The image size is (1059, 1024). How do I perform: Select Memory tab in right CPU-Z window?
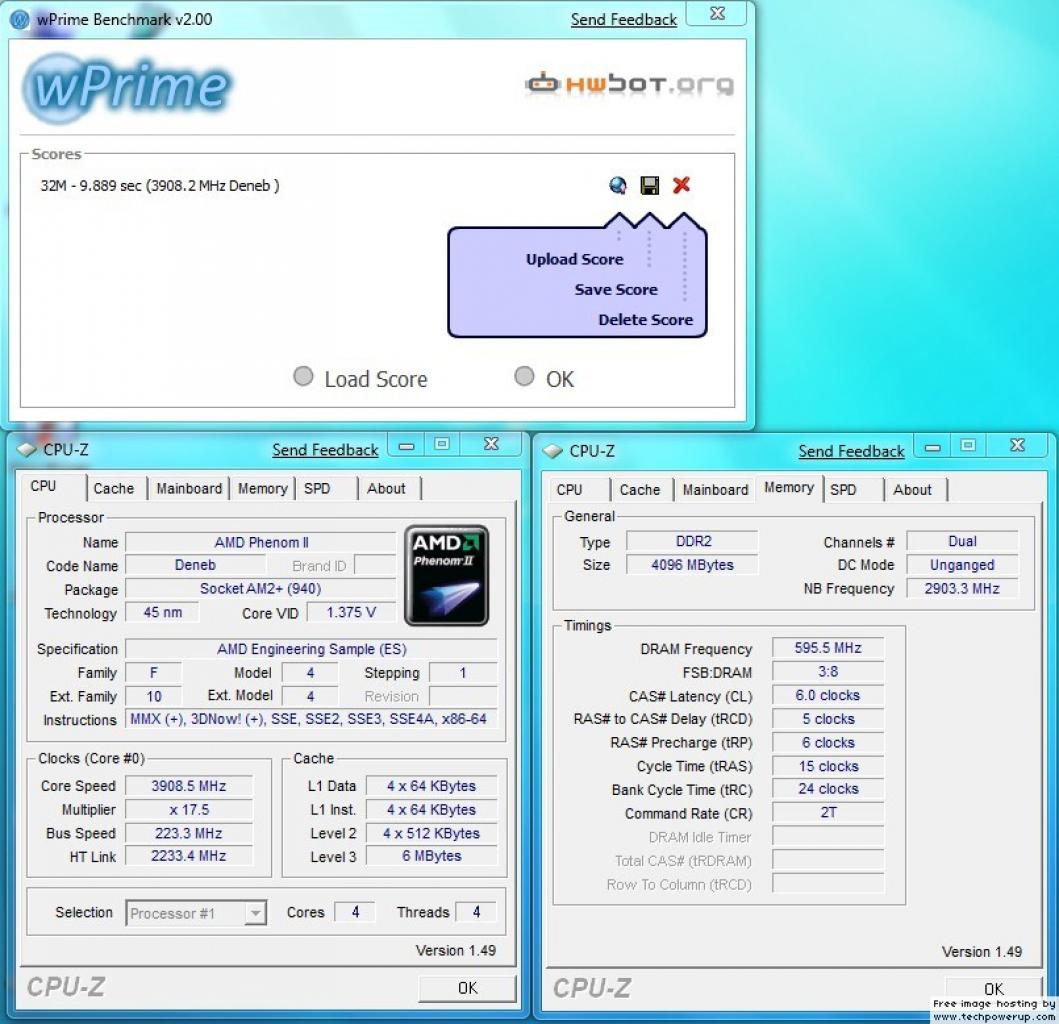click(x=789, y=488)
